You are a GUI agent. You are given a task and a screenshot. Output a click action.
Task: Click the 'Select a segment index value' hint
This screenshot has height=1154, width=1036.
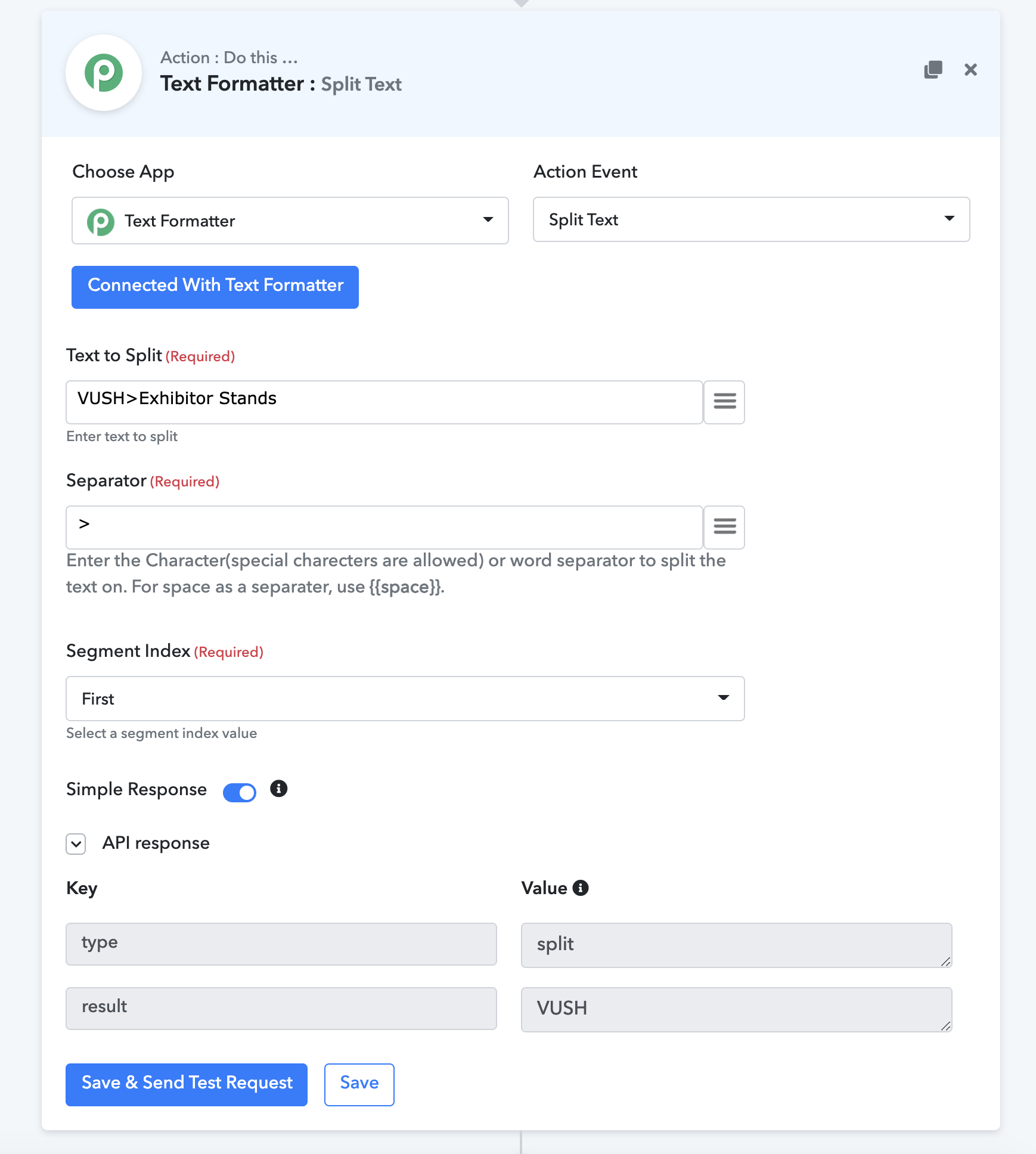pyautogui.click(x=162, y=733)
